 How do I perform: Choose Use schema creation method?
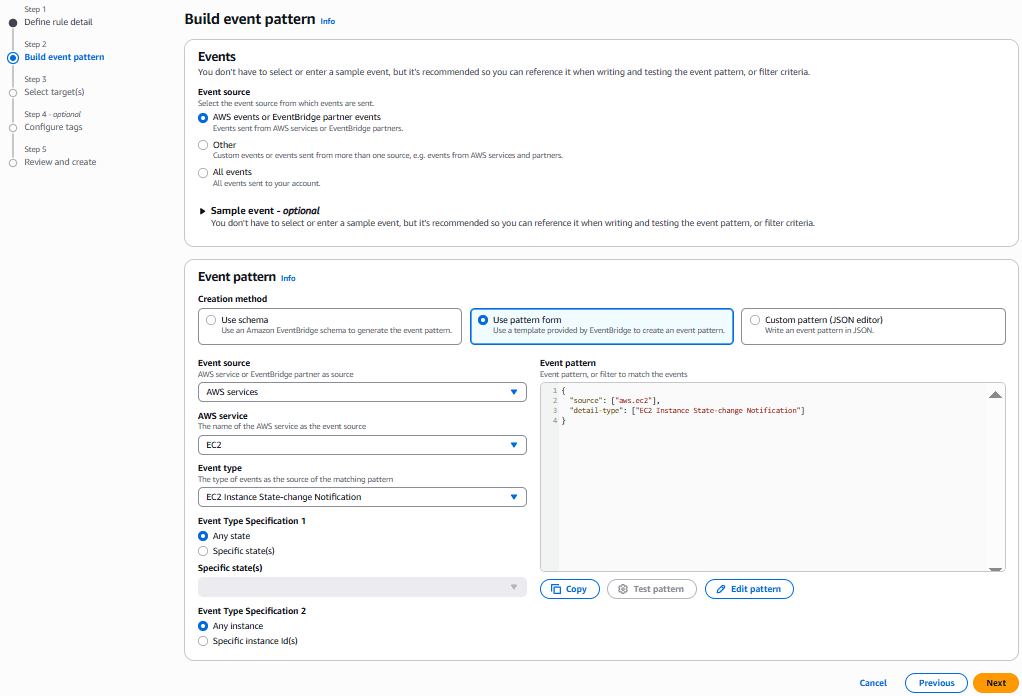(x=211, y=320)
